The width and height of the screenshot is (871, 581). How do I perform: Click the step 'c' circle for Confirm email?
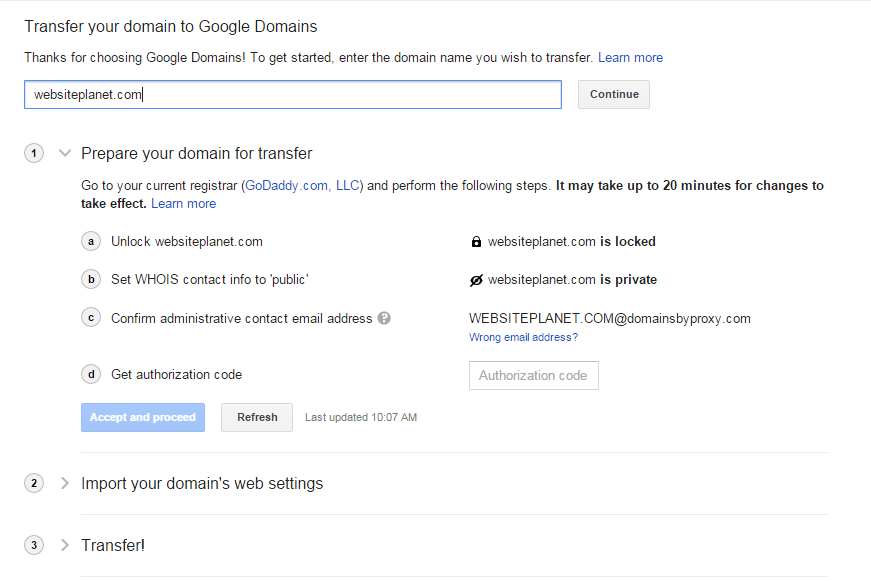tap(91, 318)
